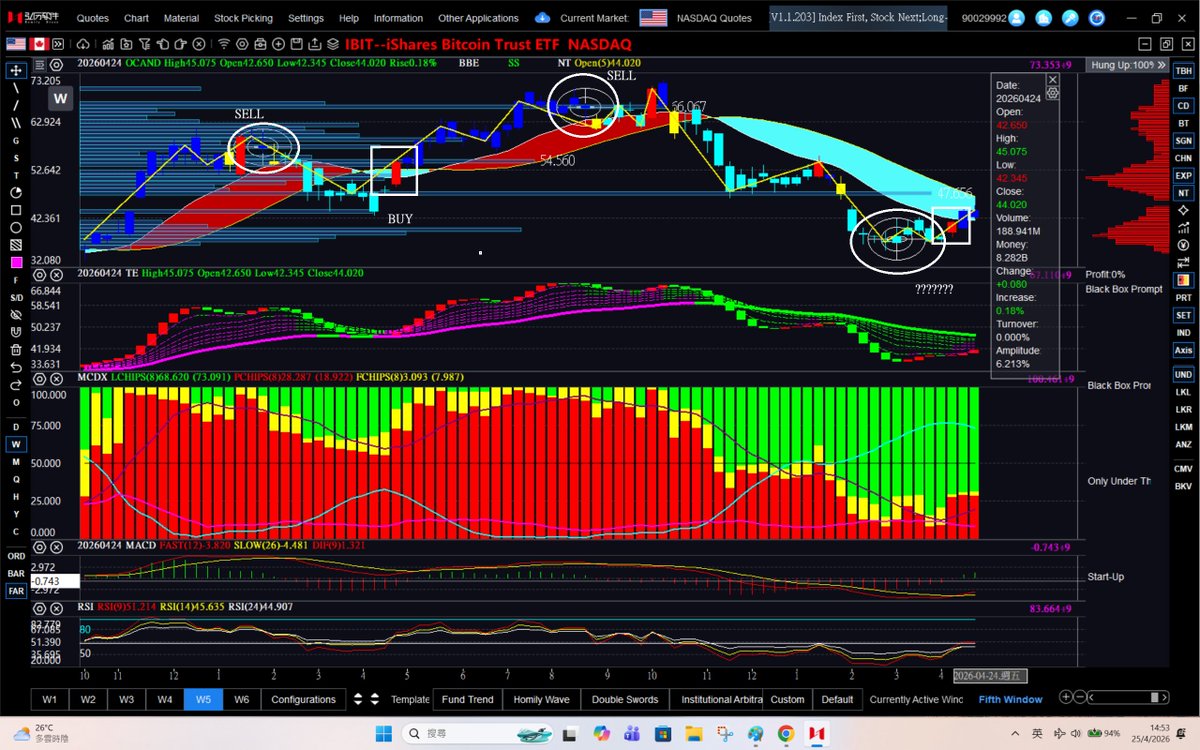Click the gear icon beside the MACD indicator header
The image size is (1200, 750).
[38, 546]
